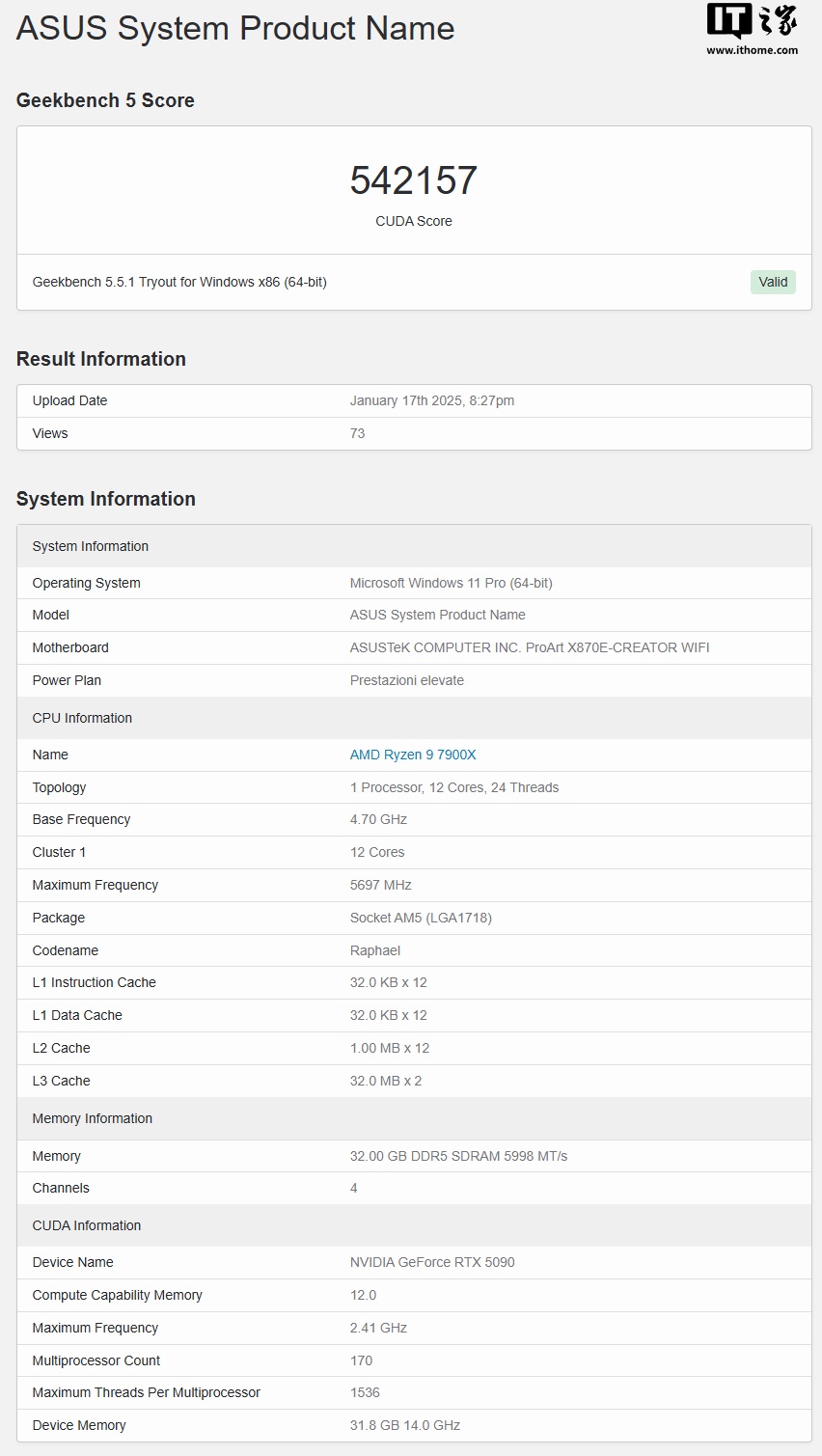Select the 32.00 GB DDR5 SDRAM memory value

tap(458, 1156)
